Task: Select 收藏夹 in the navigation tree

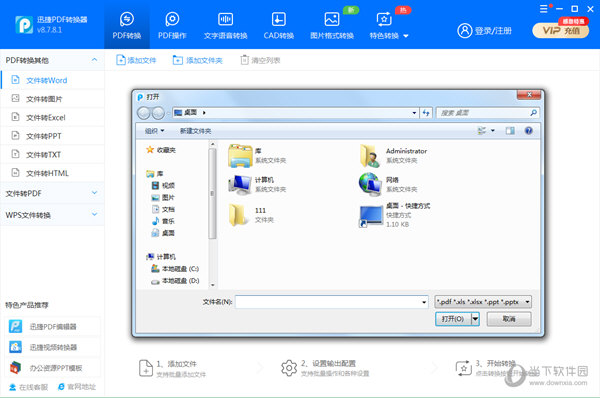Action: pyautogui.click(x=161, y=150)
